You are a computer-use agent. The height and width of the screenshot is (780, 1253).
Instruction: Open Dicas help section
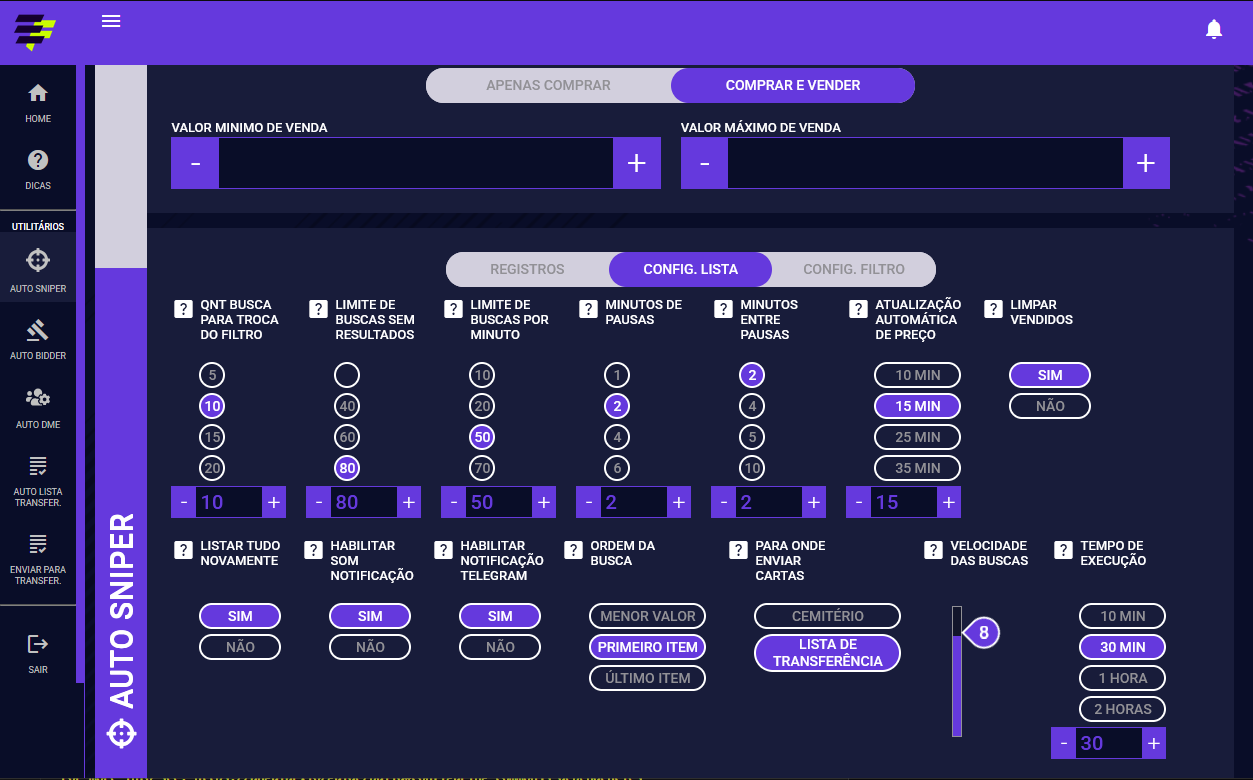click(38, 169)
